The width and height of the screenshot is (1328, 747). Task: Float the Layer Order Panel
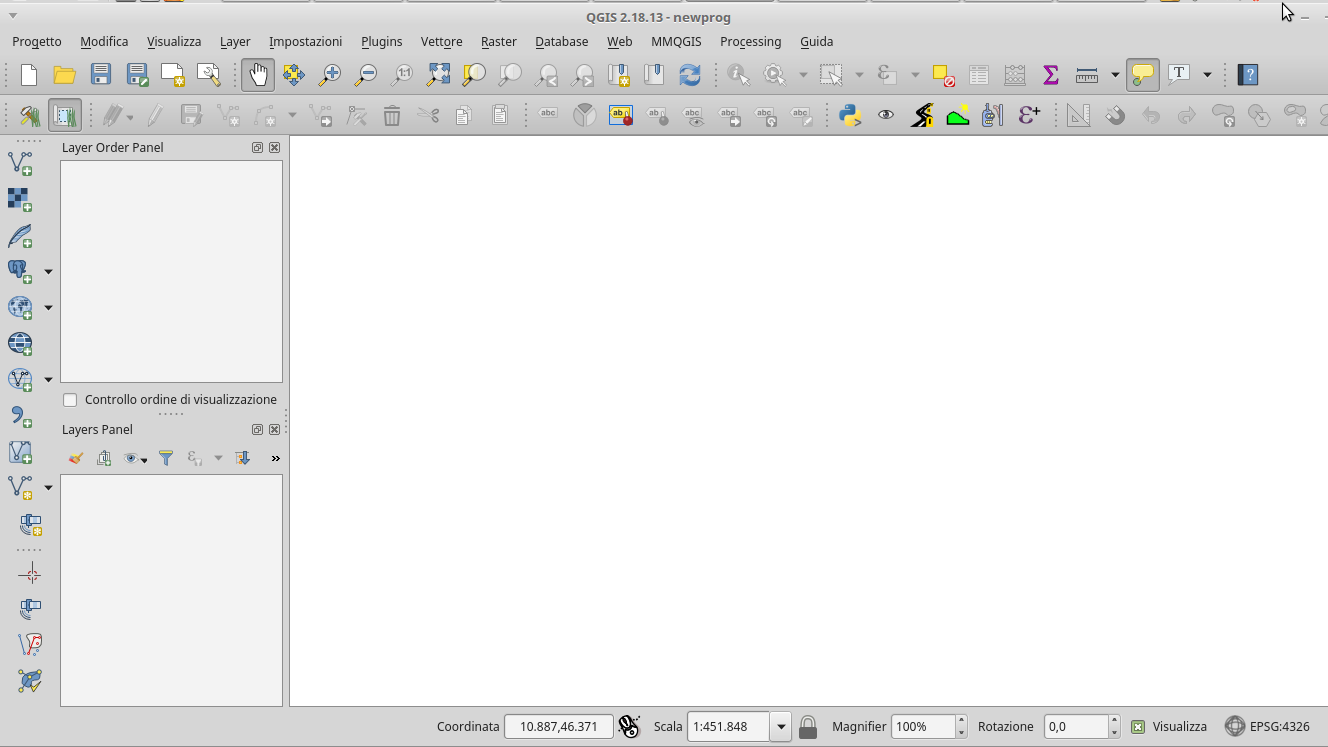[x=257, y=148]
